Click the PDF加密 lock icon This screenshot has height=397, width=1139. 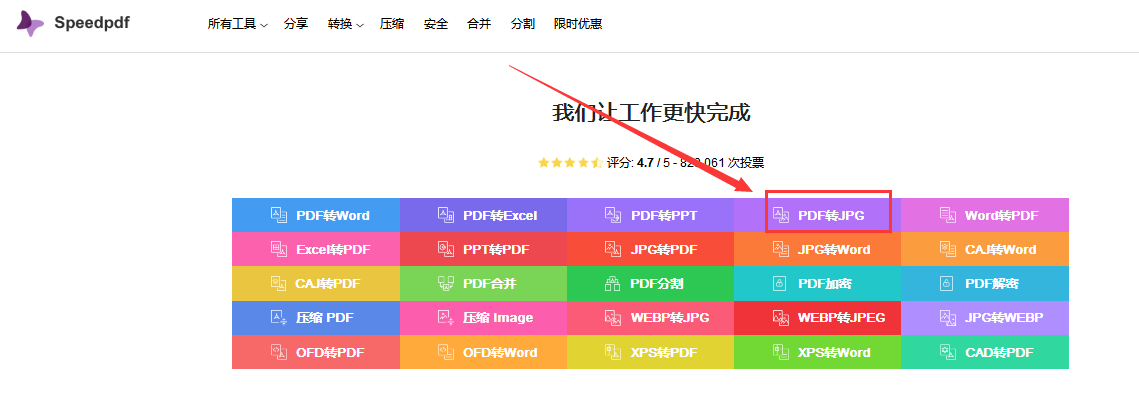click(780, 283)
